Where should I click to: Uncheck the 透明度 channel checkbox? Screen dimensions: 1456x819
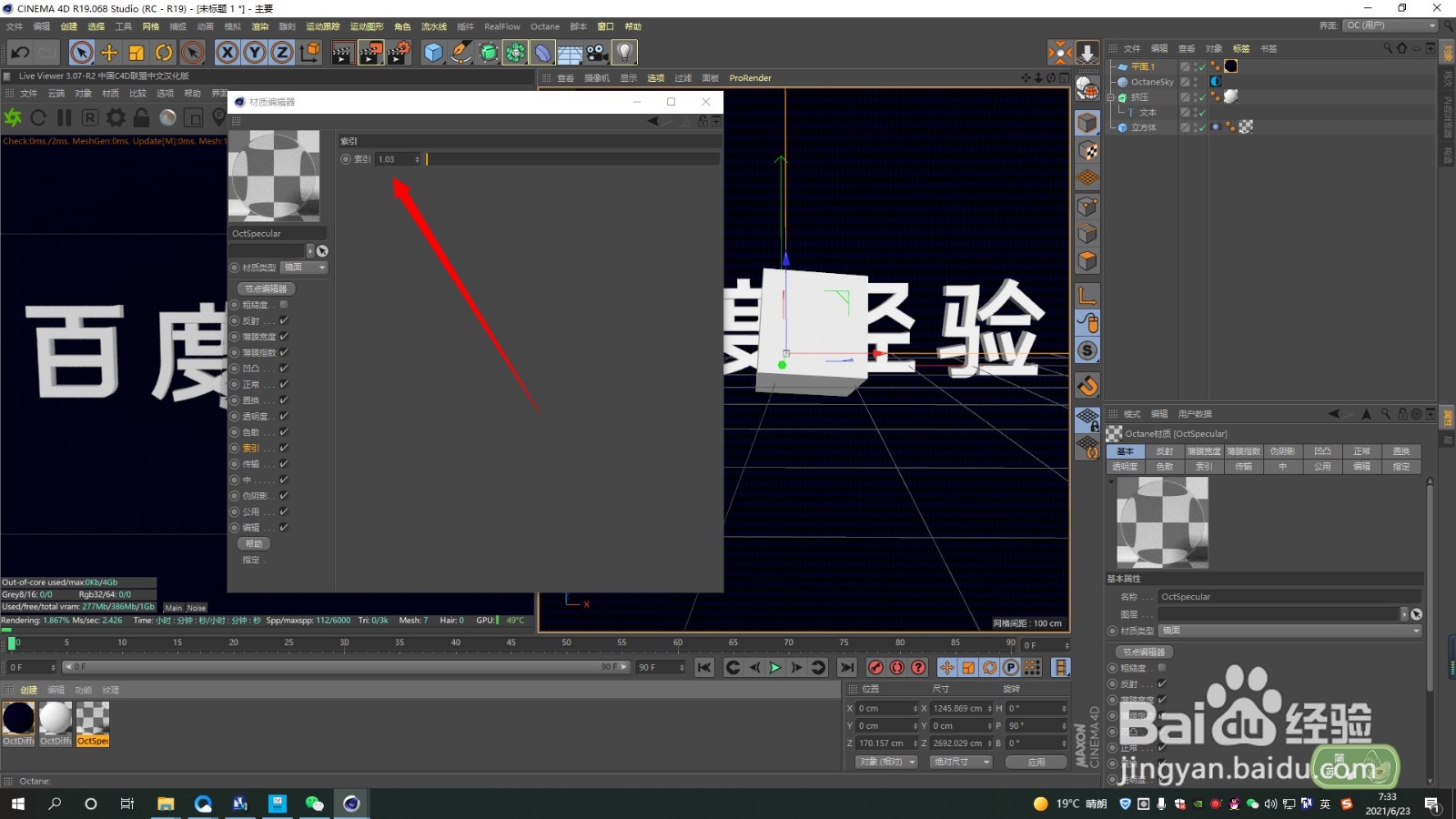(284, 416)
